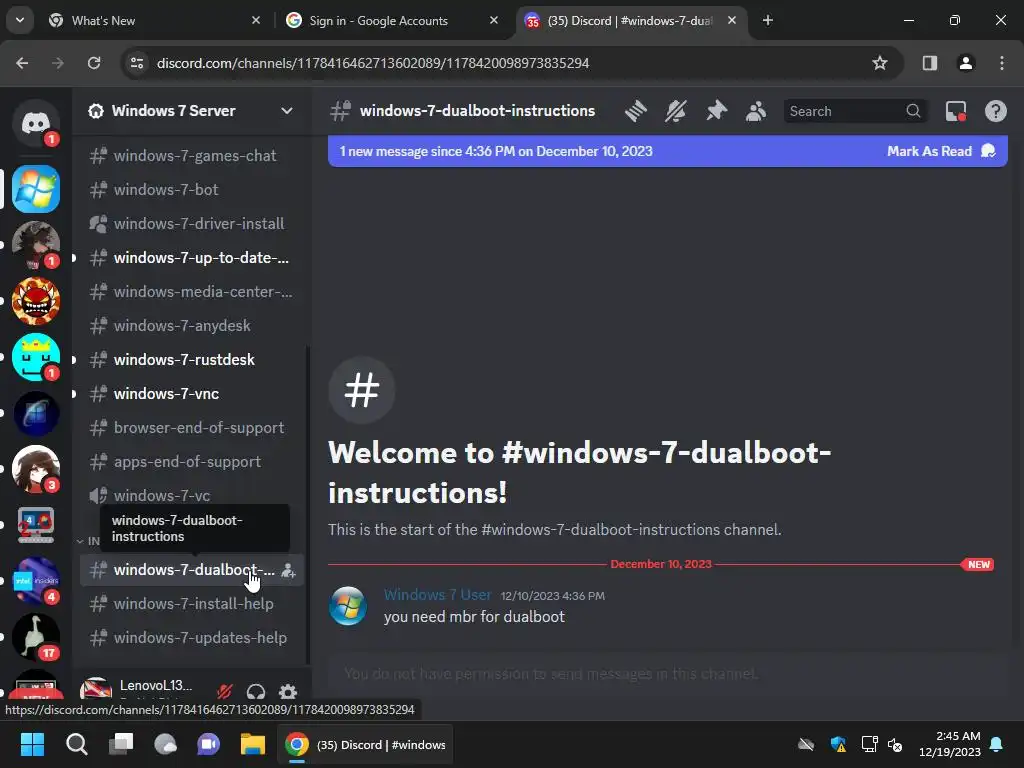Close the Google Accounts tab

point(494,20)
